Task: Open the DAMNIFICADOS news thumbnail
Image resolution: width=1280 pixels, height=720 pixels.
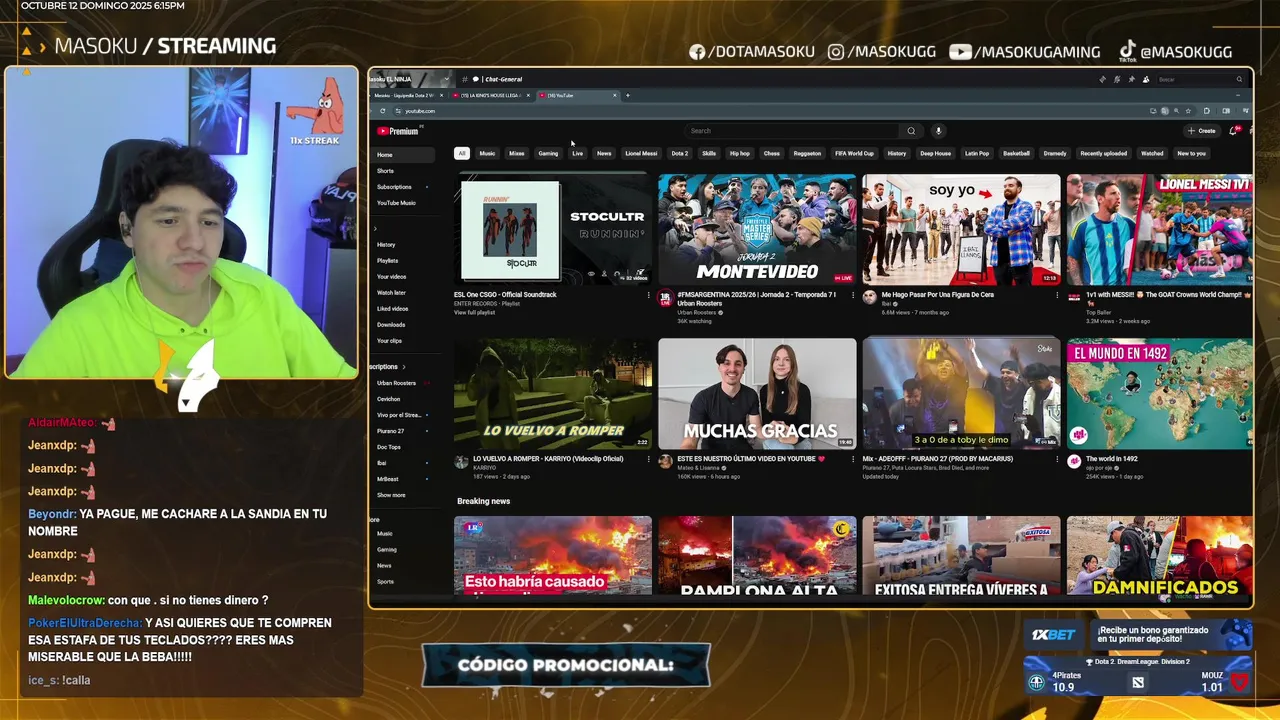Action: 1160,555
